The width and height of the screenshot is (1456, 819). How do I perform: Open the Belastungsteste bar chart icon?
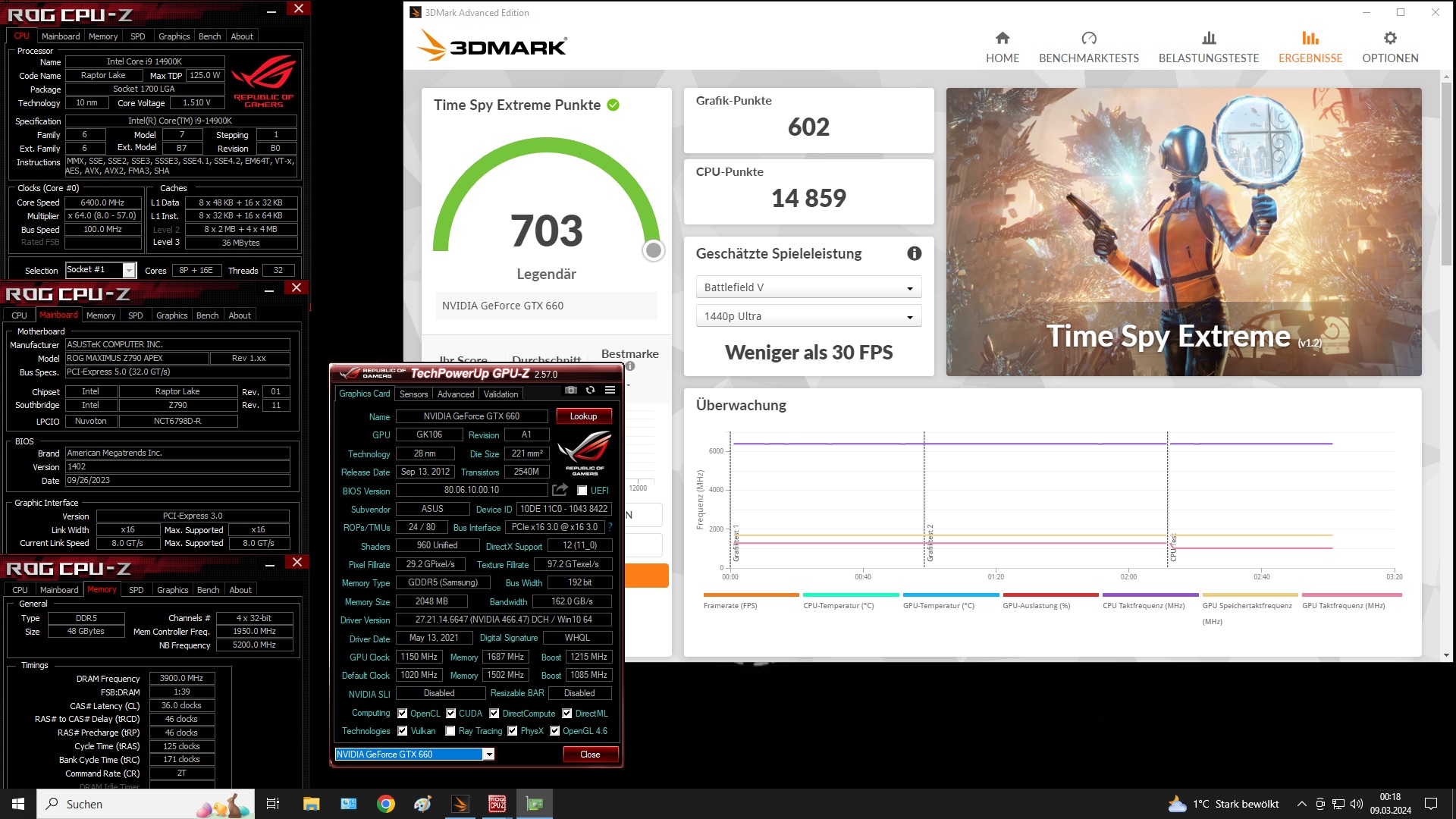pyautogui.click(x=1208, y=38)
